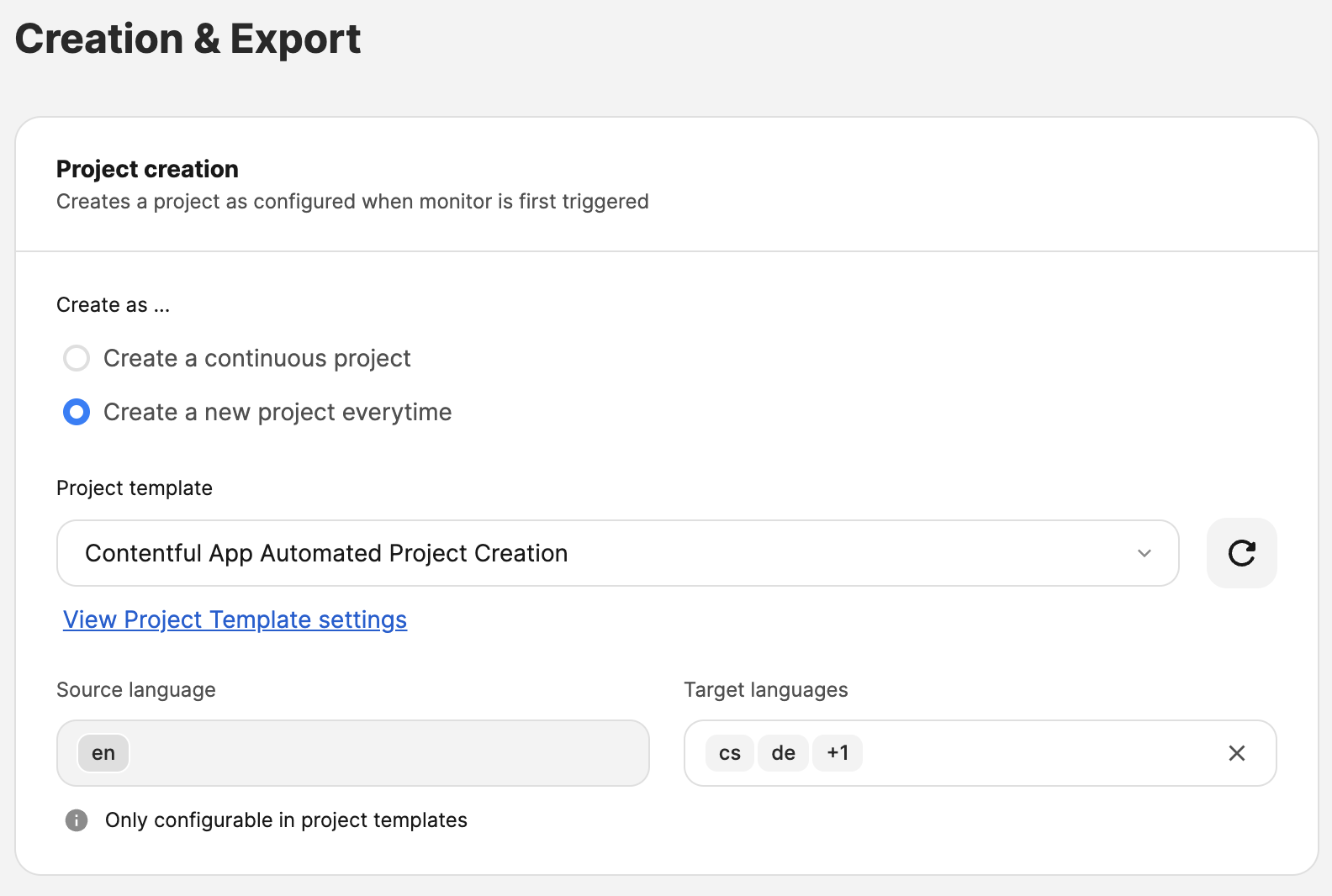The height and width of the screenshot is (896, 1332).
Task: Click the 'Creation & Export' page title
Action: [x=188, y=39]
